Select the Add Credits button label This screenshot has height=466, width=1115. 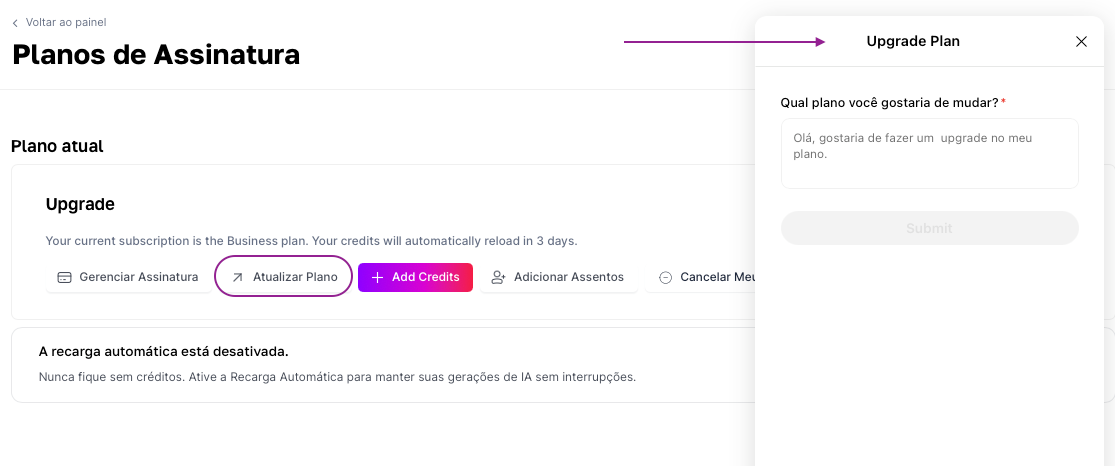tap(425, 277)
